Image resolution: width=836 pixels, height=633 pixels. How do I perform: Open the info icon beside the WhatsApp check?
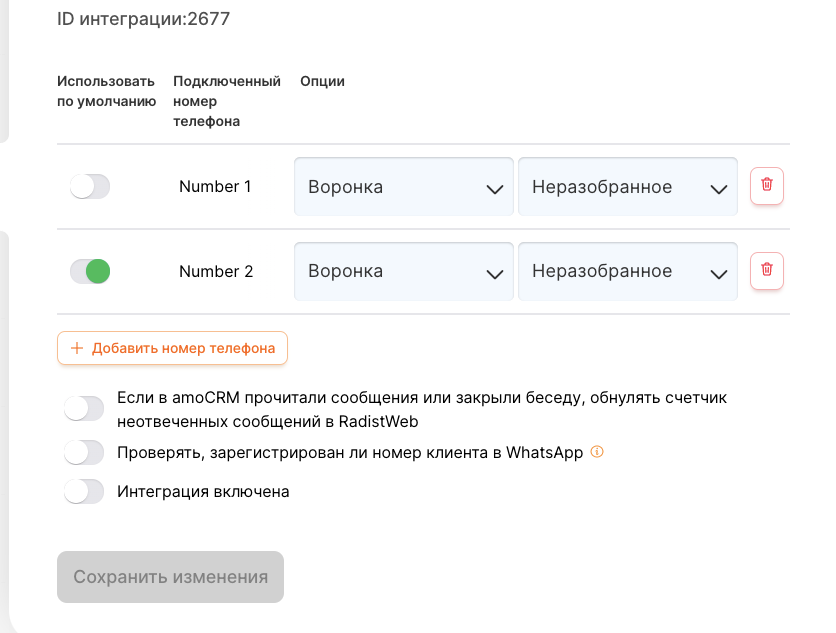coord(597,452)
